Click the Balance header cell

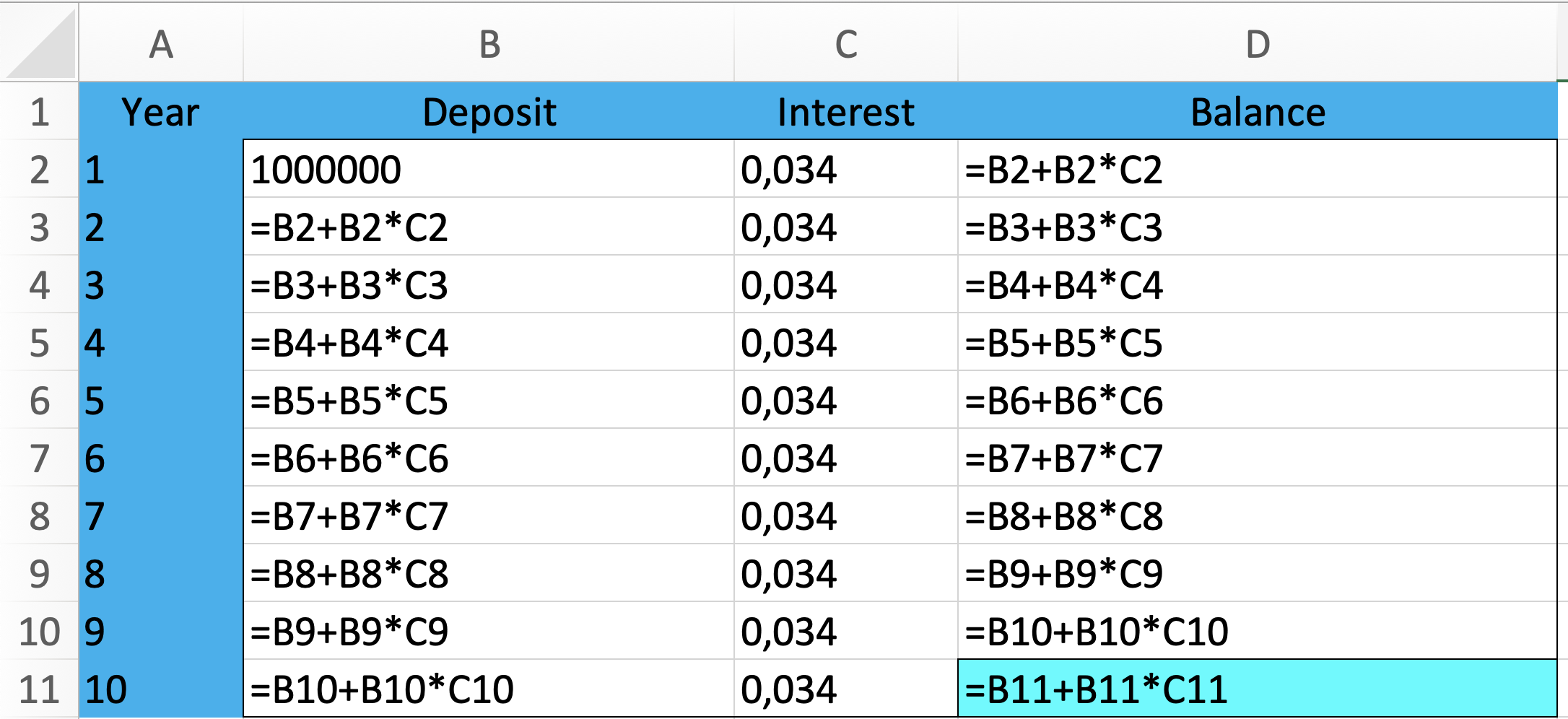1258,112
